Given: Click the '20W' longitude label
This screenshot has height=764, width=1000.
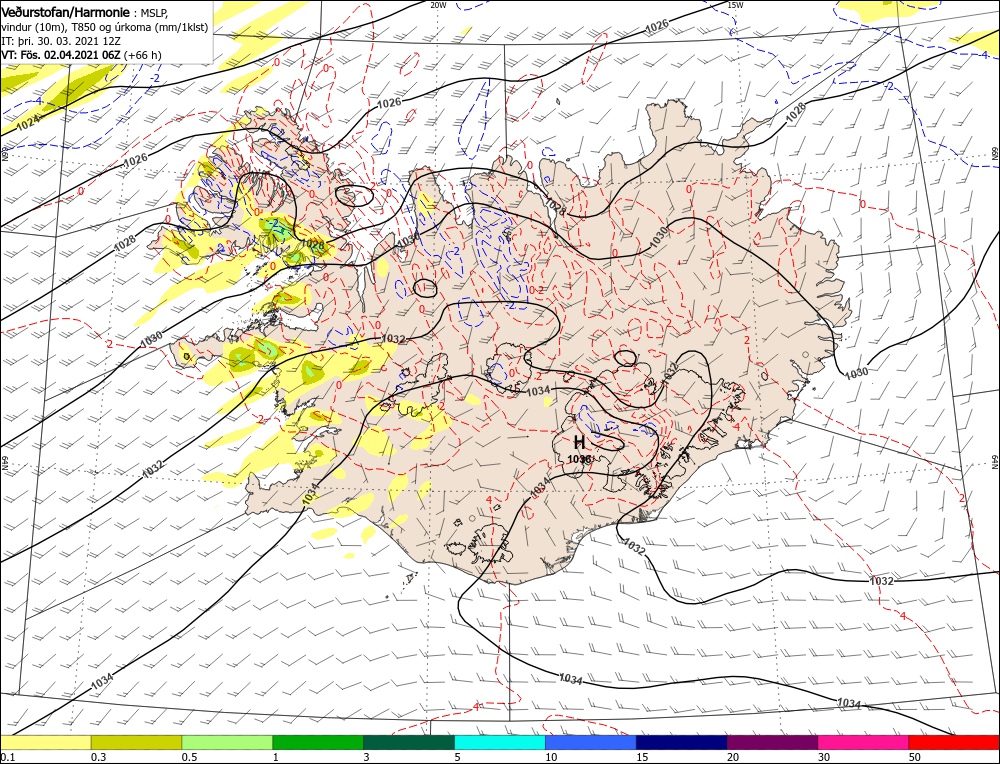Looking at the screenshot, I should click(438, 5).
